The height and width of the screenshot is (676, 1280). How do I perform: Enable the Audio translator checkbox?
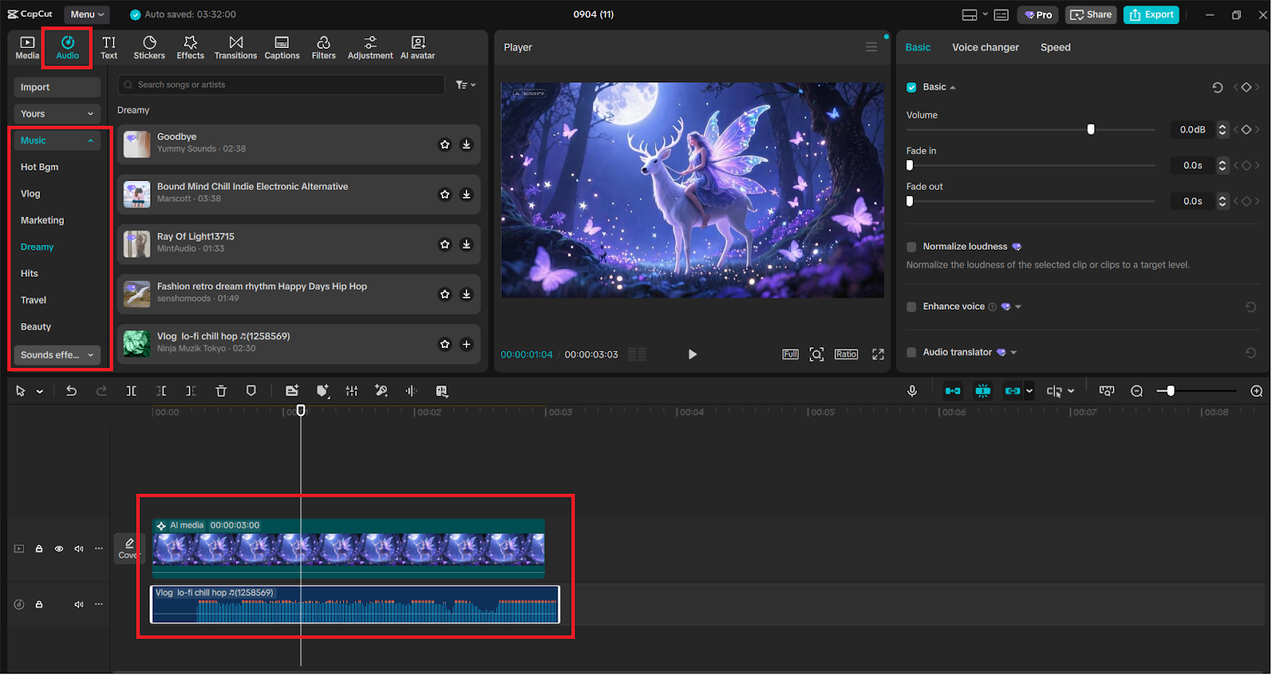click(x=911, y=352)
